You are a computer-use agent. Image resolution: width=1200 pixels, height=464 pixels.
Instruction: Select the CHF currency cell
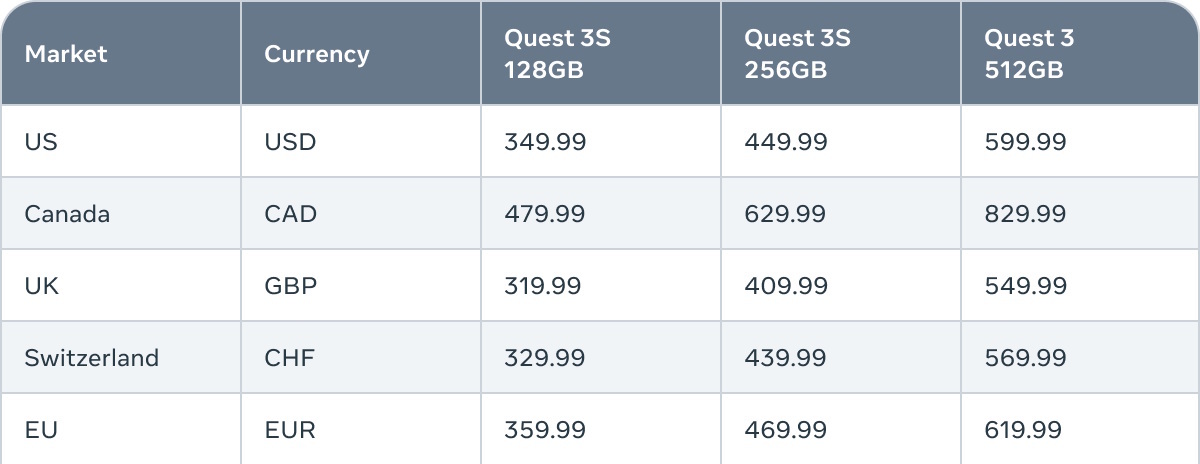pyautogui.click(x=289, y=358)
